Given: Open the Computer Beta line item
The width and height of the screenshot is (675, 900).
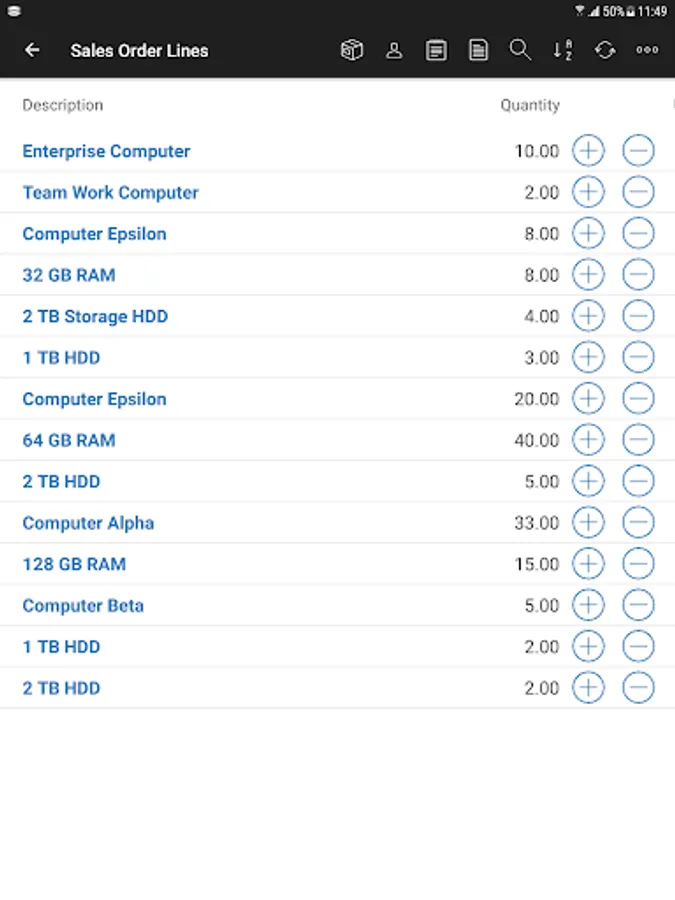Looking at the screenshot, I should 83,605.
